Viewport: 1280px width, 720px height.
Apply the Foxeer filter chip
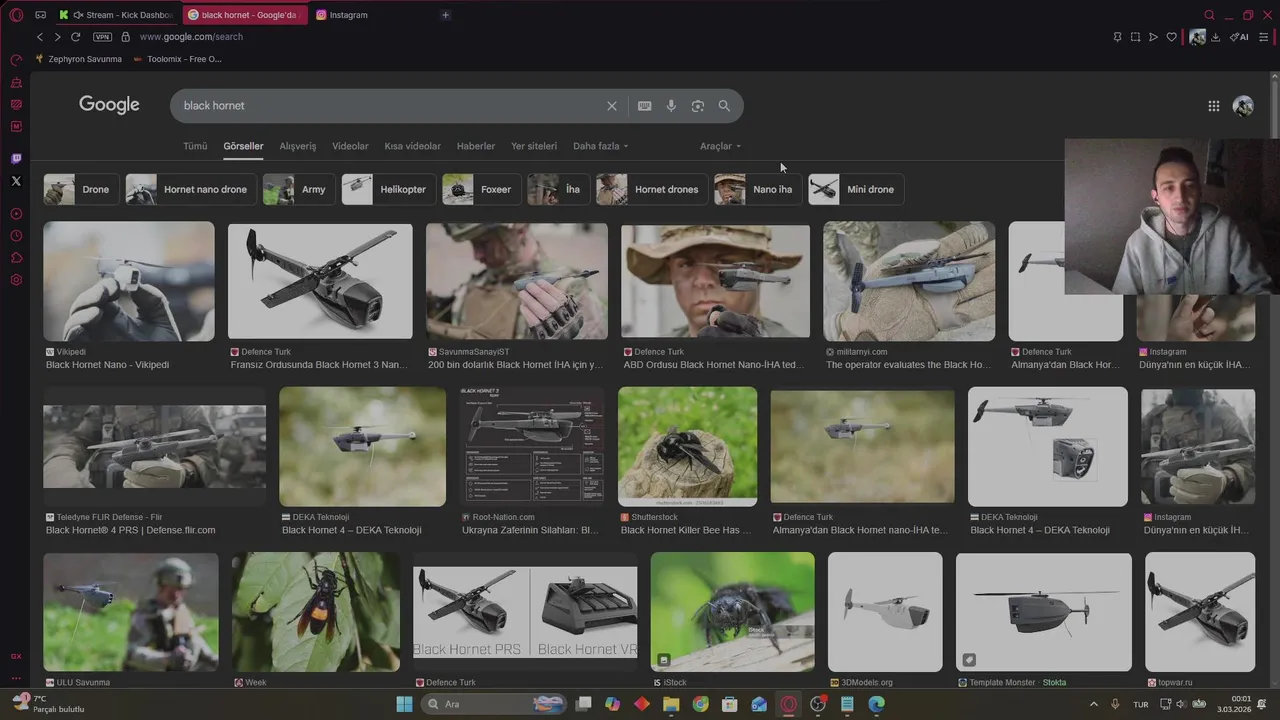coord(481,189)
